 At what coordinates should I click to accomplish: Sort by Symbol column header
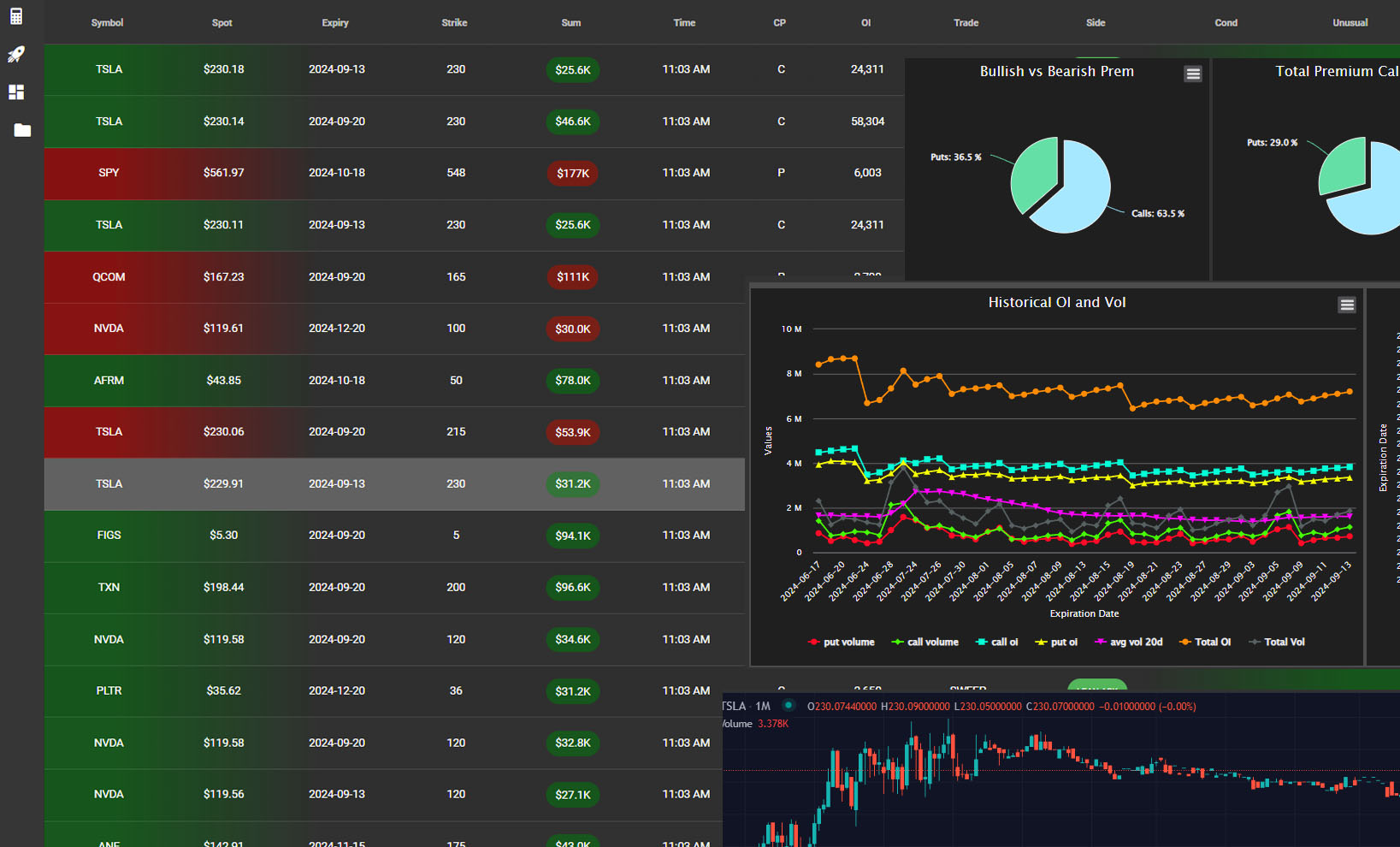click(x=107, y=23)
